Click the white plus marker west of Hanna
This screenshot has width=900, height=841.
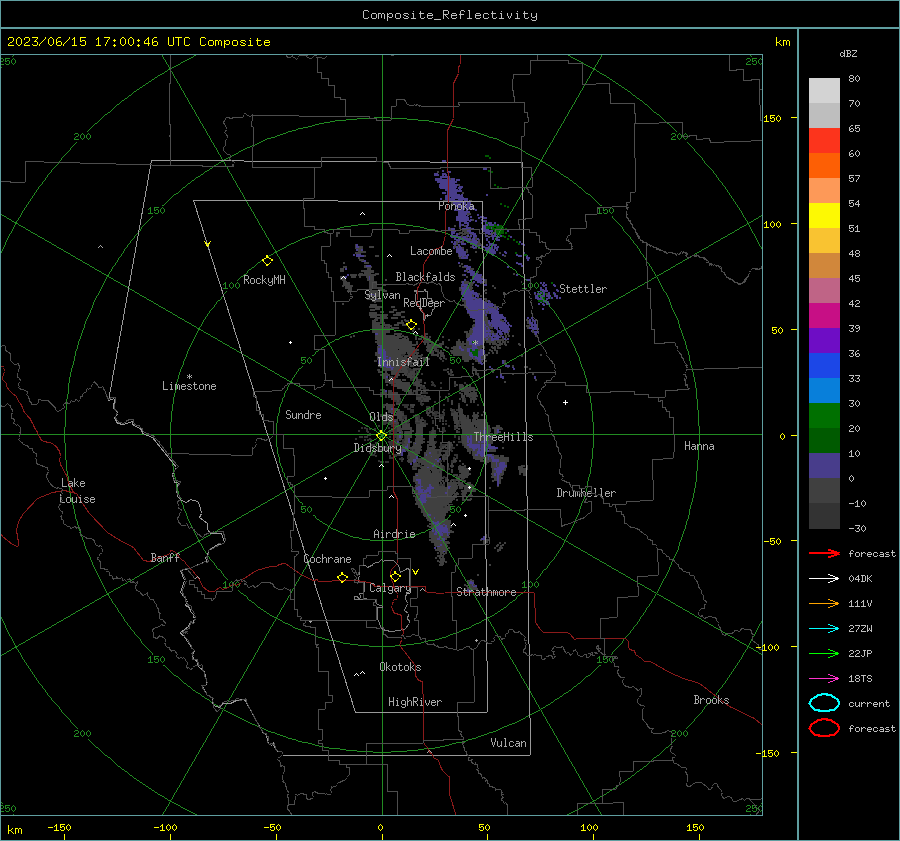tap(565, 402)
